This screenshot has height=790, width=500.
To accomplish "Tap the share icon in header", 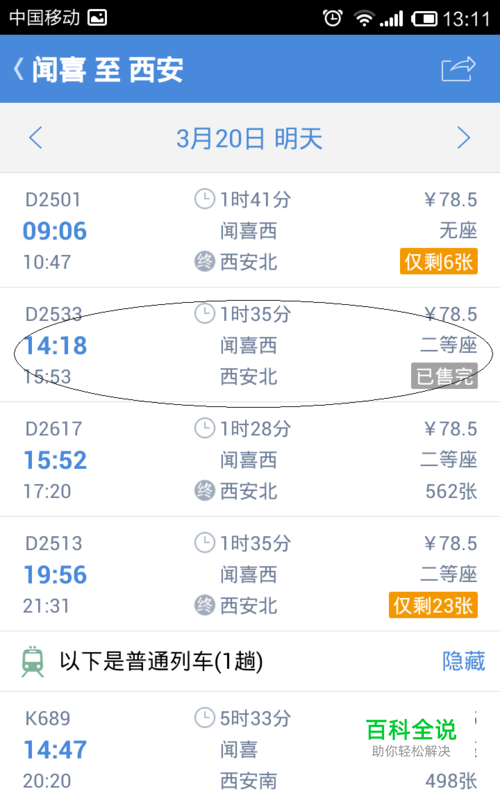I will 458,69.
